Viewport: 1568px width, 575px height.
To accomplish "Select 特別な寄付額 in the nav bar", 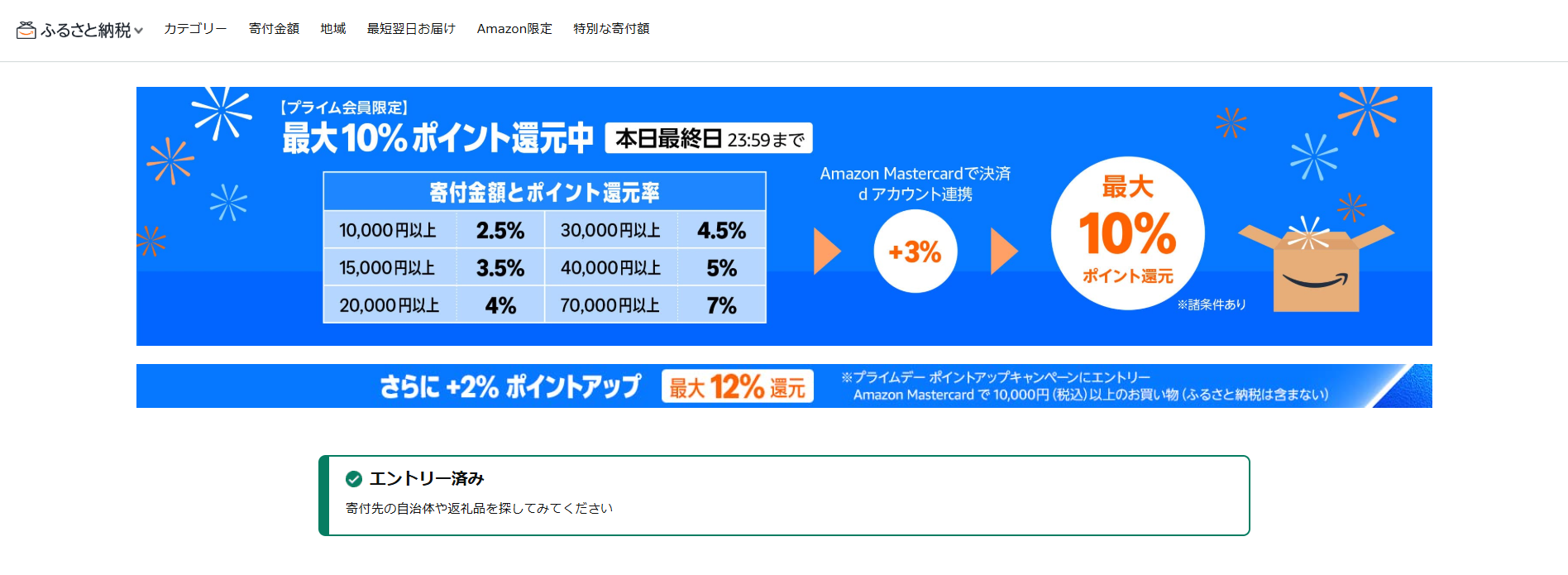I will tap(611, 29).
